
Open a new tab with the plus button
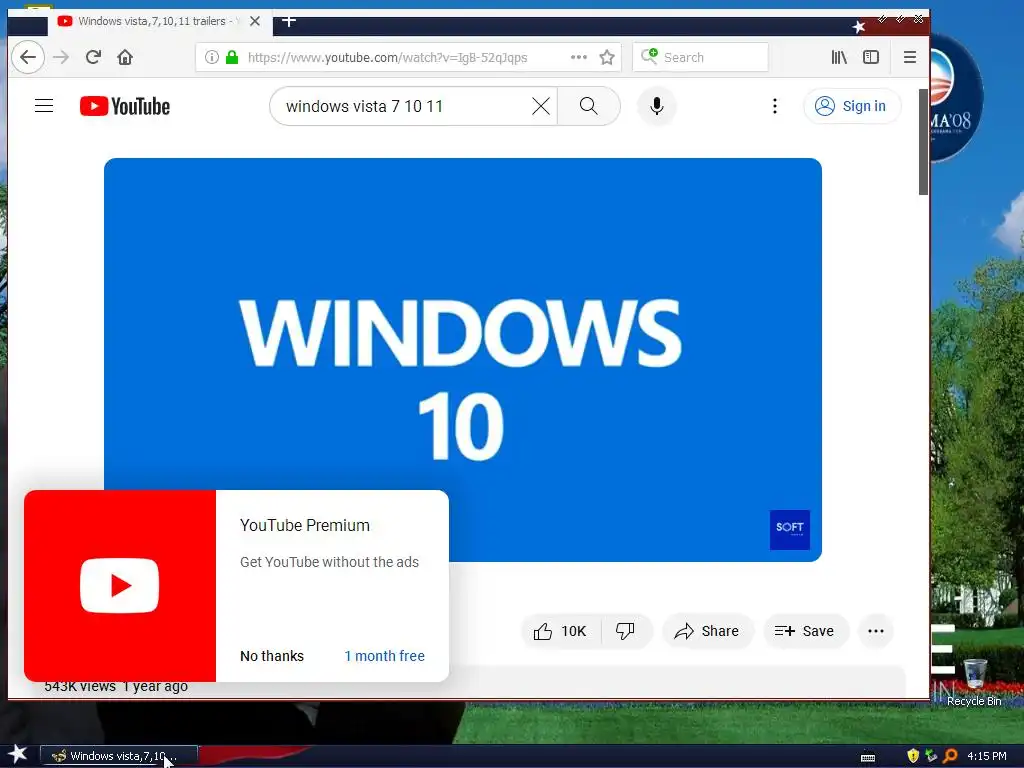[x=289, y=21]
